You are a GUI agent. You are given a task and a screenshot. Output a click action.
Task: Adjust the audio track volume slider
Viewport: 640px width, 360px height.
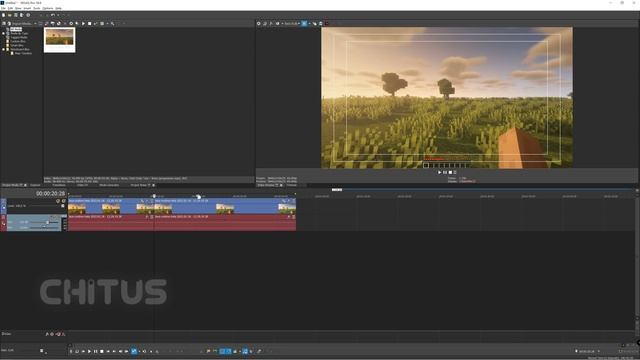coord(47,222)
